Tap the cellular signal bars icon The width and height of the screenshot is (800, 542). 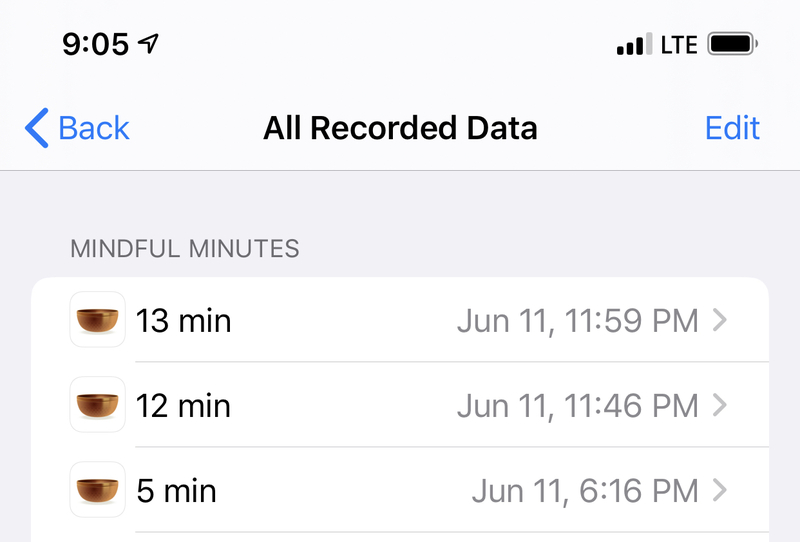(x=634, y=44)
